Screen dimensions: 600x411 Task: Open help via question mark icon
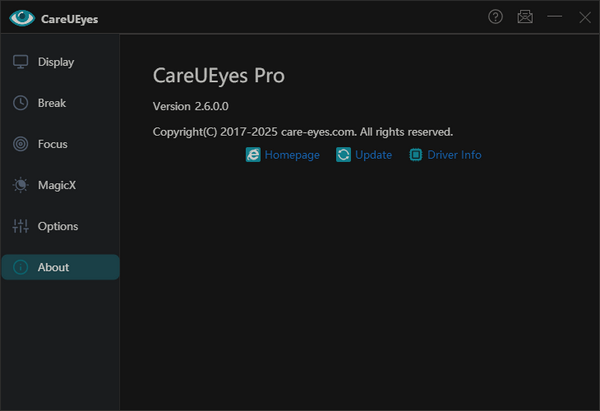tap(495, 17)
